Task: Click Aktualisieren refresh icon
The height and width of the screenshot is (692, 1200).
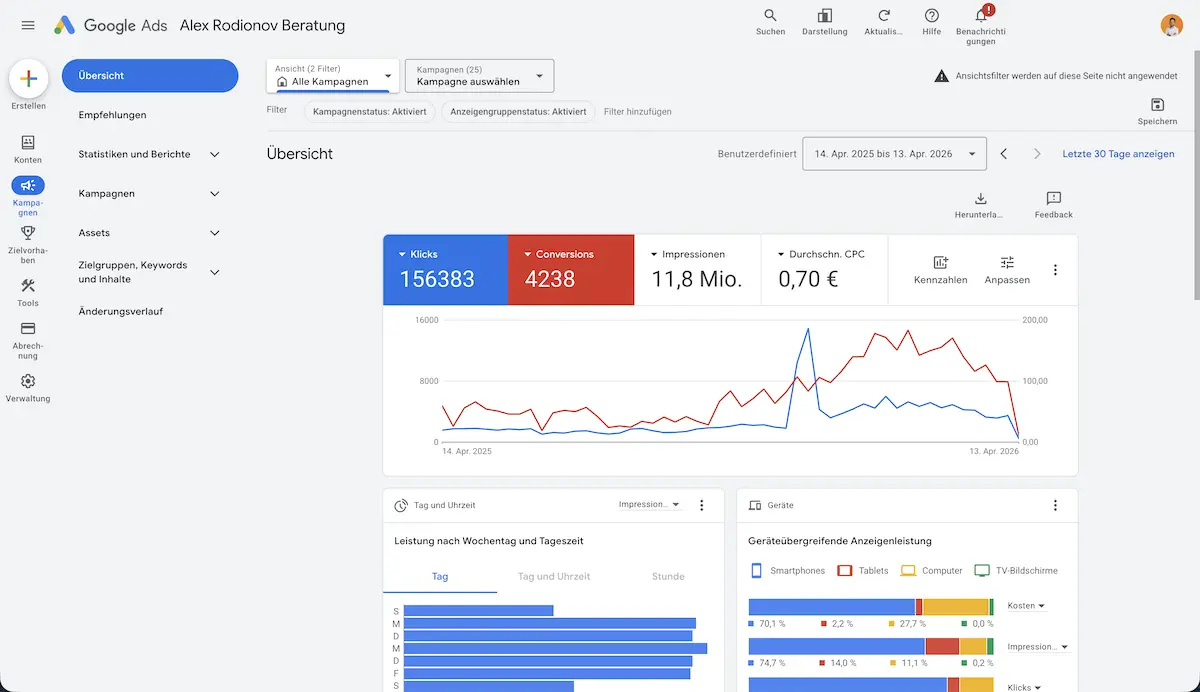Action: (883, 16)
